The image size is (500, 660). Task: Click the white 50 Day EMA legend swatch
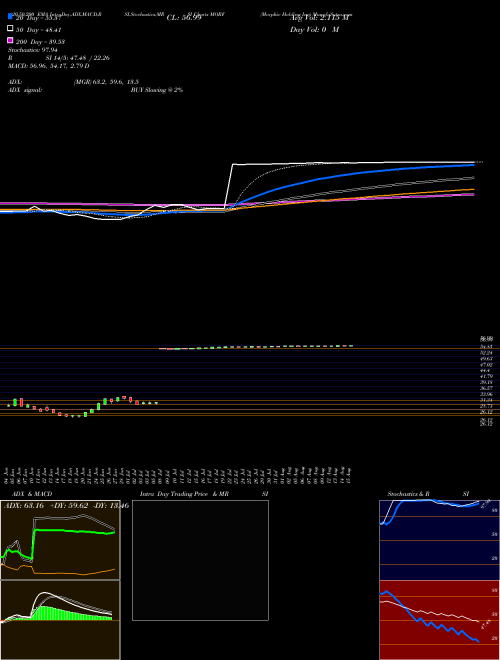tap(10, 29)
